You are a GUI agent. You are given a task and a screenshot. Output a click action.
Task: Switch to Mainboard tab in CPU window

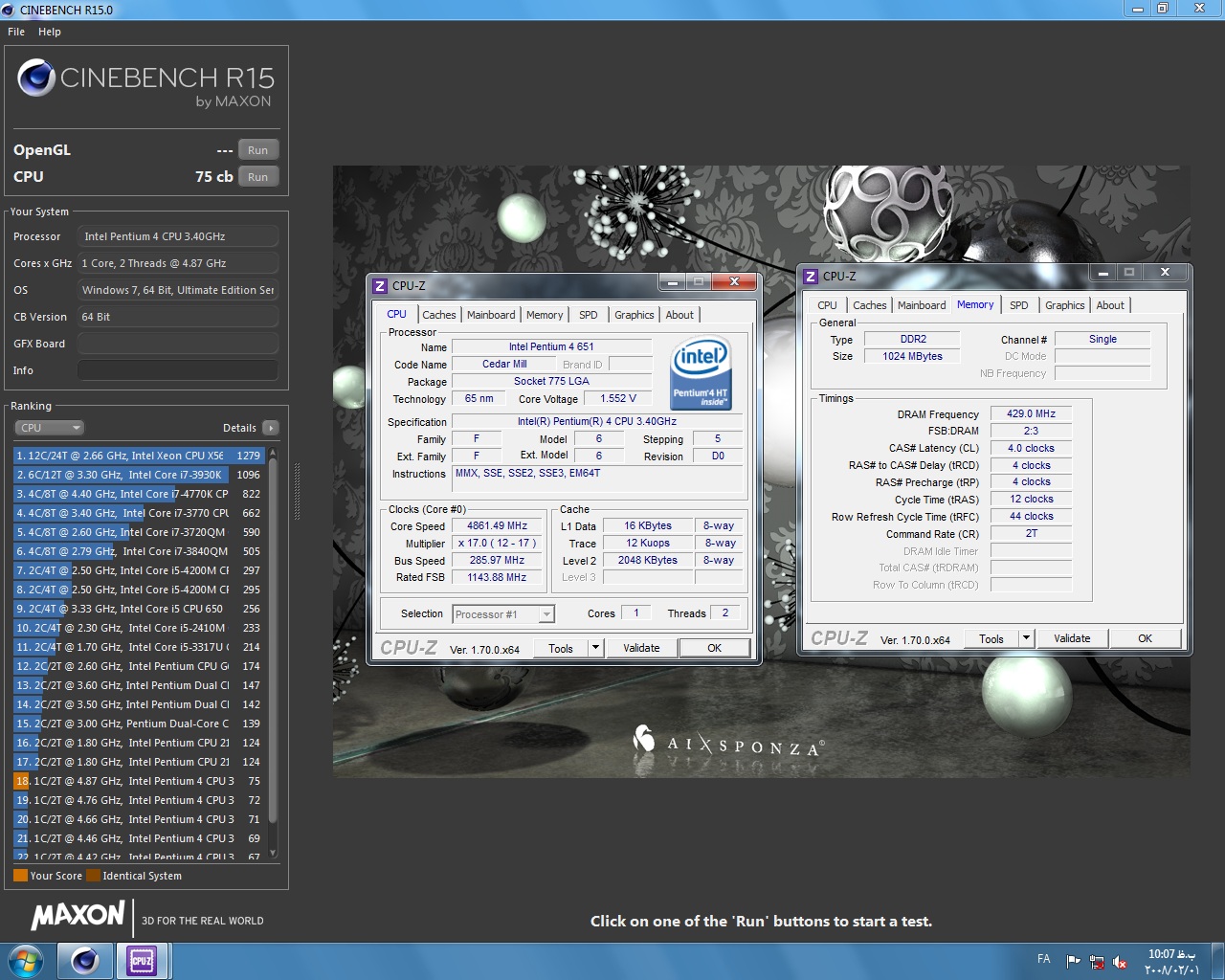click(x=491, y=315)
